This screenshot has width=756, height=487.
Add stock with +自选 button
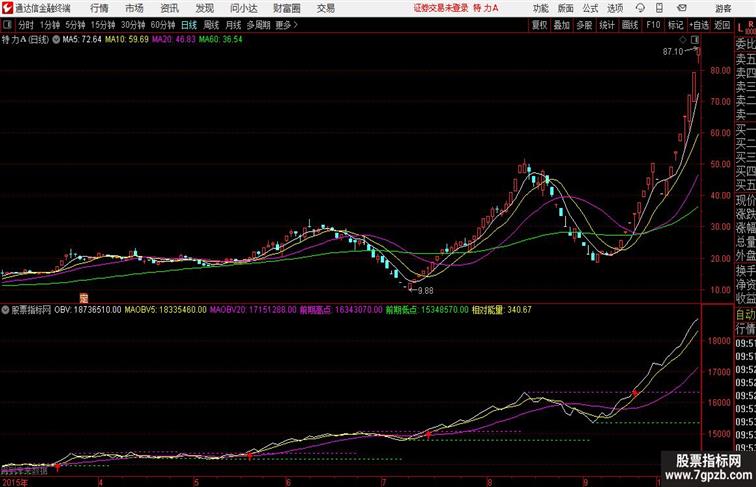click(x=699, y=25)
